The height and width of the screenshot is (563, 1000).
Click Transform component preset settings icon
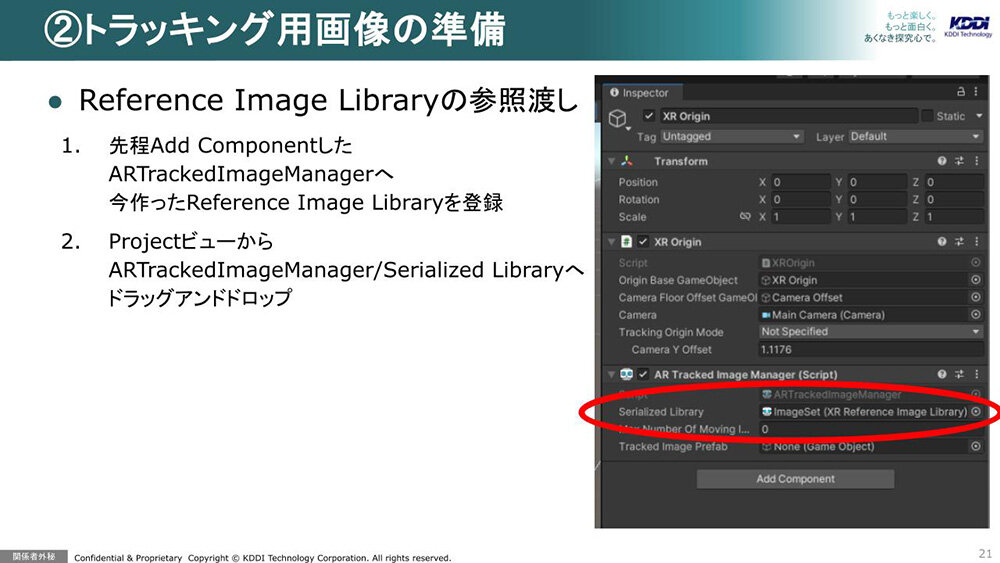959,161
